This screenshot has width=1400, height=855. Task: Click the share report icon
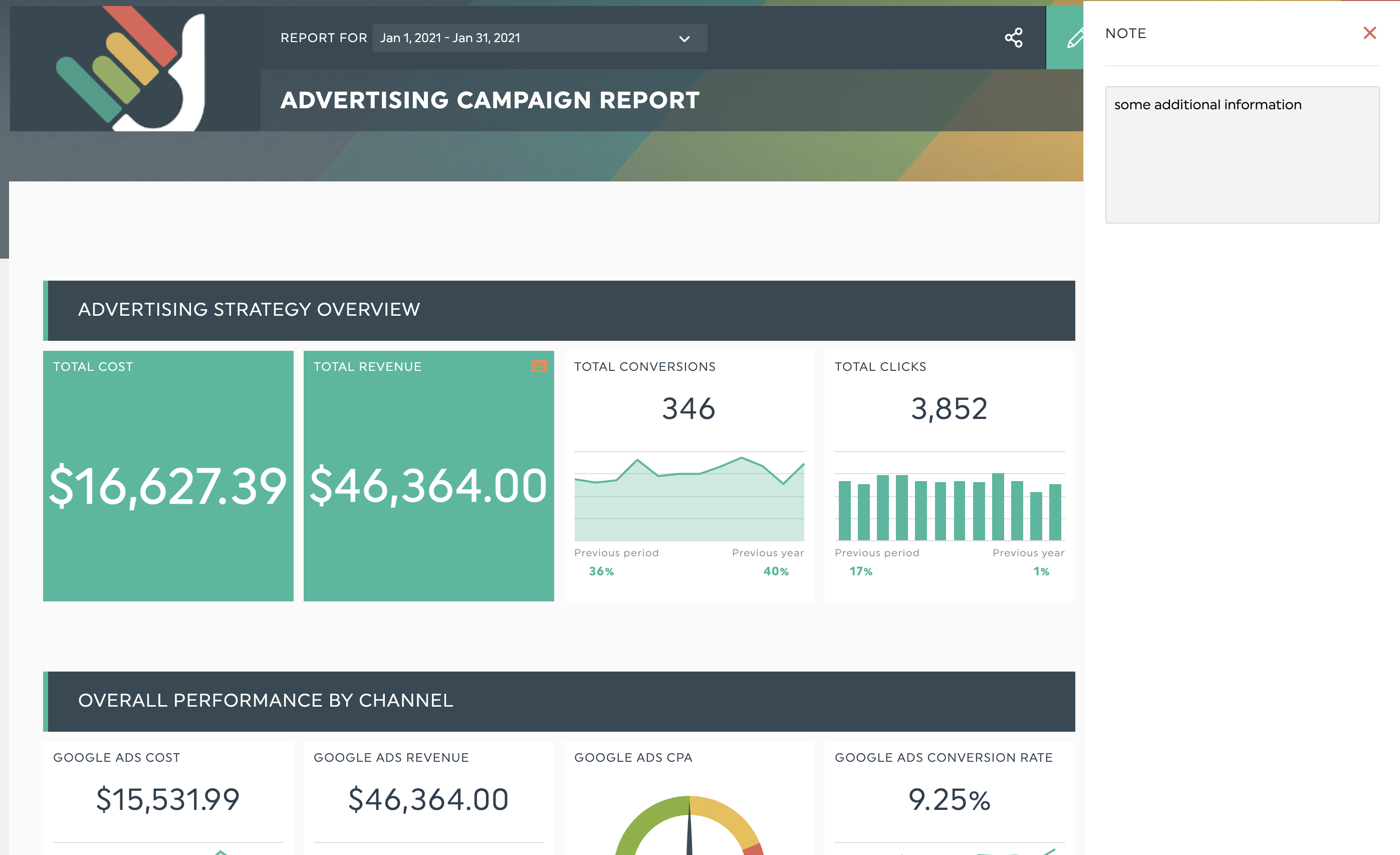click(1014, 38)
